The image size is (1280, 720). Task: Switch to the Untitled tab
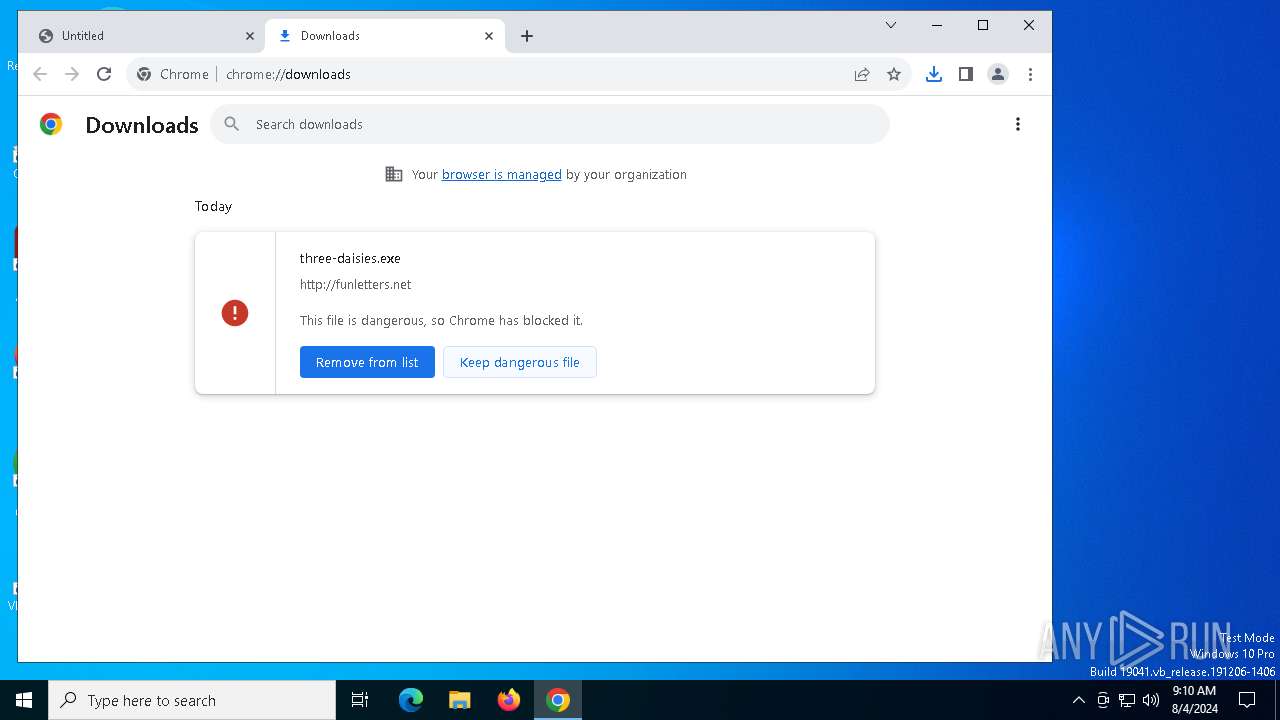coord(146,36)
